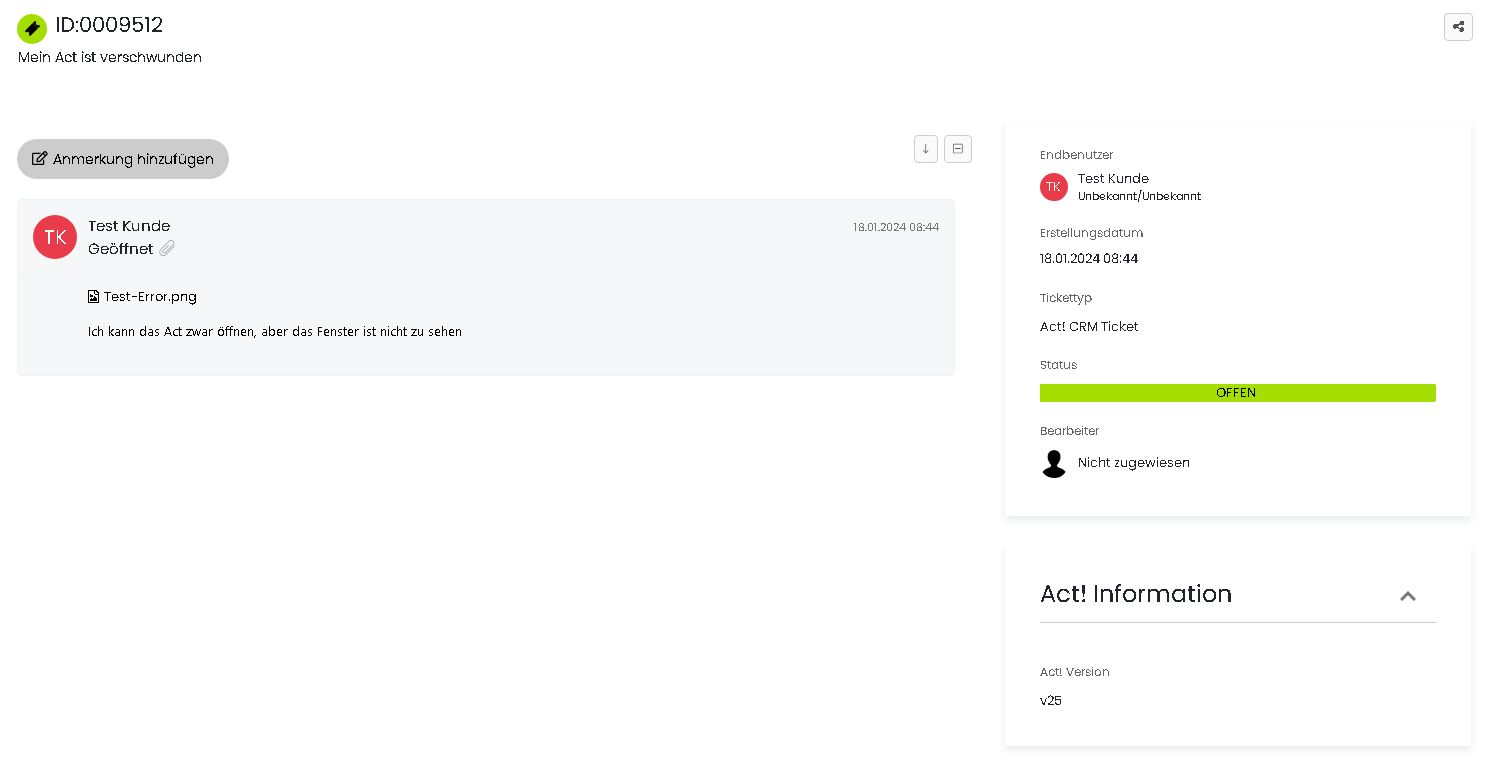Viewport: 1489px width, 764px height.
Task: Open the share icon button
Action: point(1458,27)
